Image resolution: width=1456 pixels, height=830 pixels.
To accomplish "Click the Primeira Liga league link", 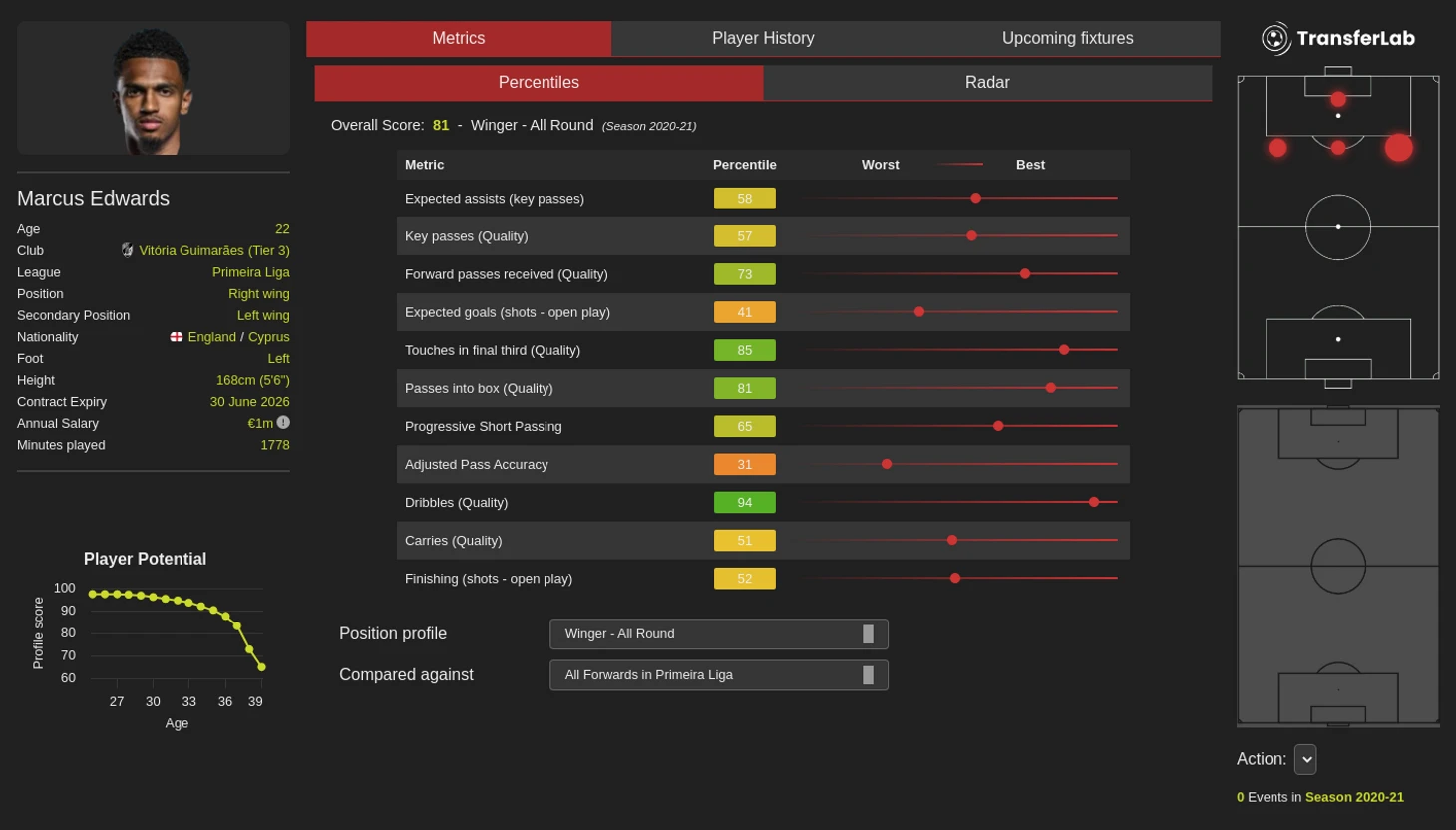I will pyautogui.click(x=250, y=272).
